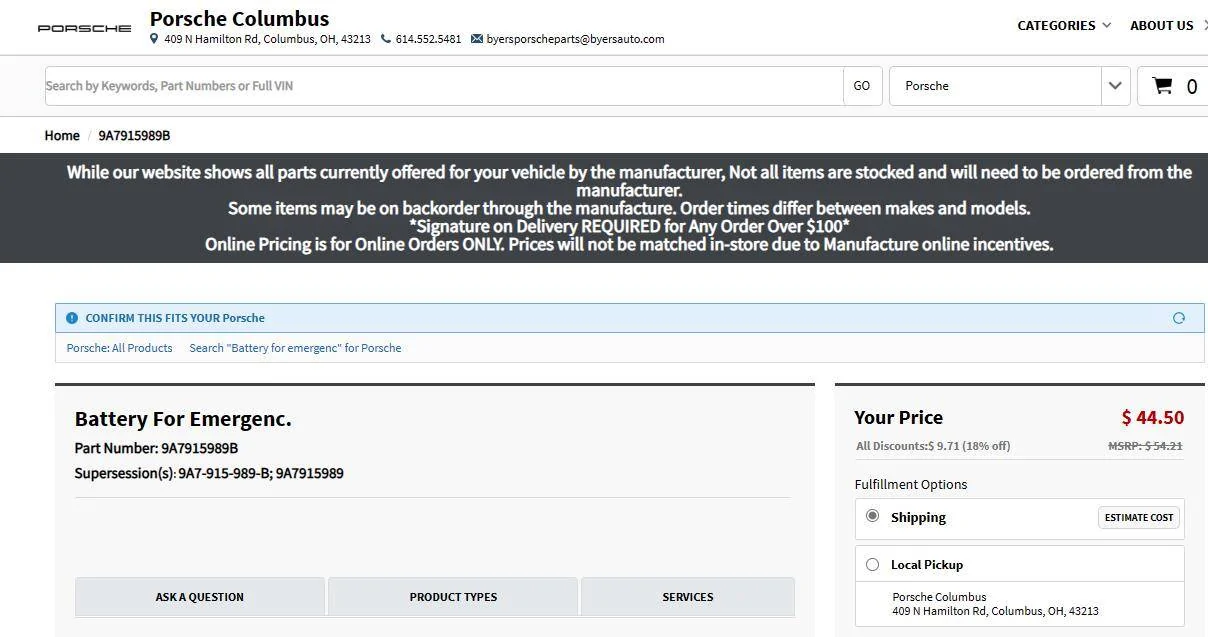This screenshot has height=637, width=1208.
Task: Click the Supersession(s) line
Action: click(209, 473)
